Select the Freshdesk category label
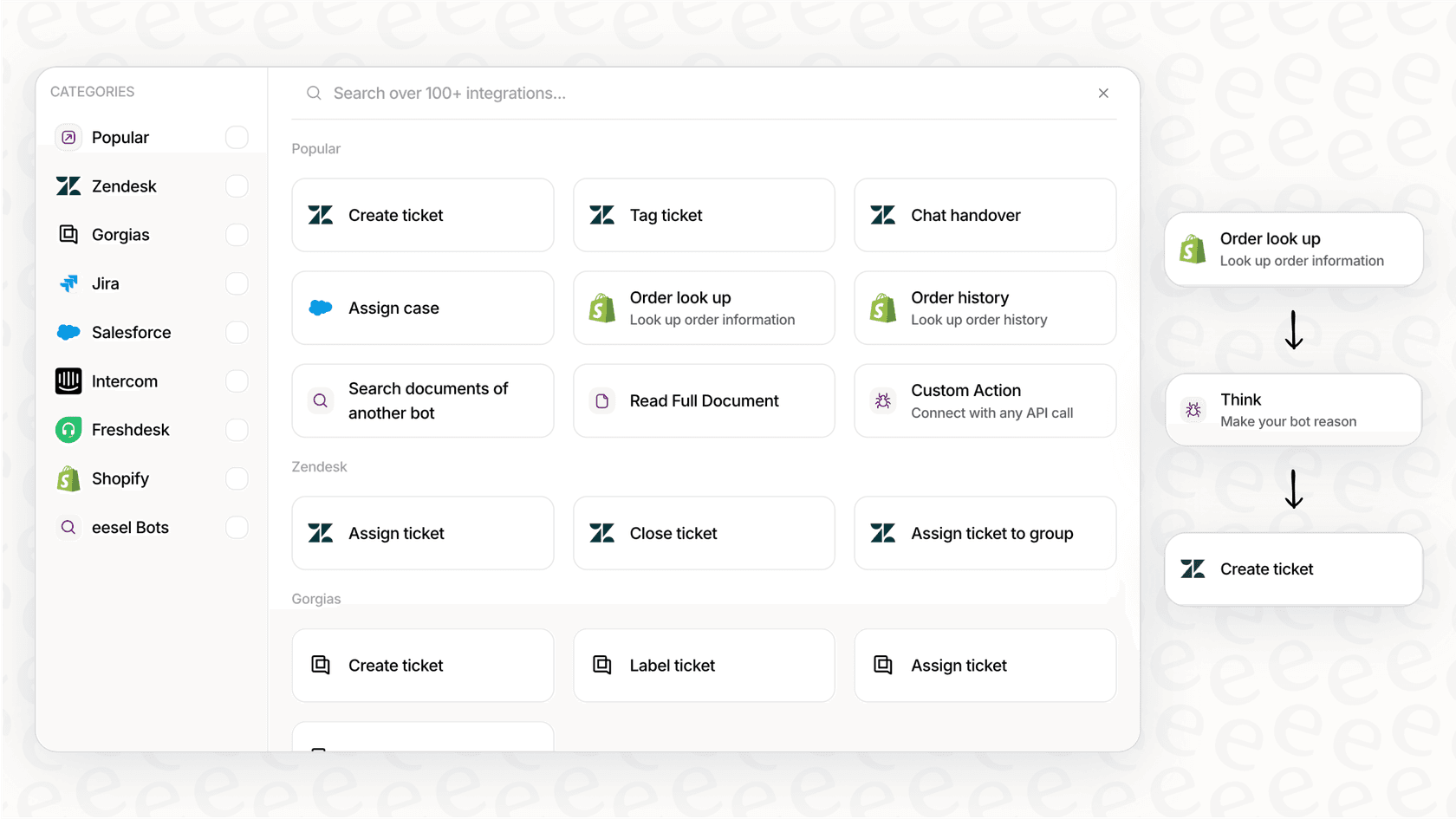Viewport: 1456px width, 819px height. (130, 430)
